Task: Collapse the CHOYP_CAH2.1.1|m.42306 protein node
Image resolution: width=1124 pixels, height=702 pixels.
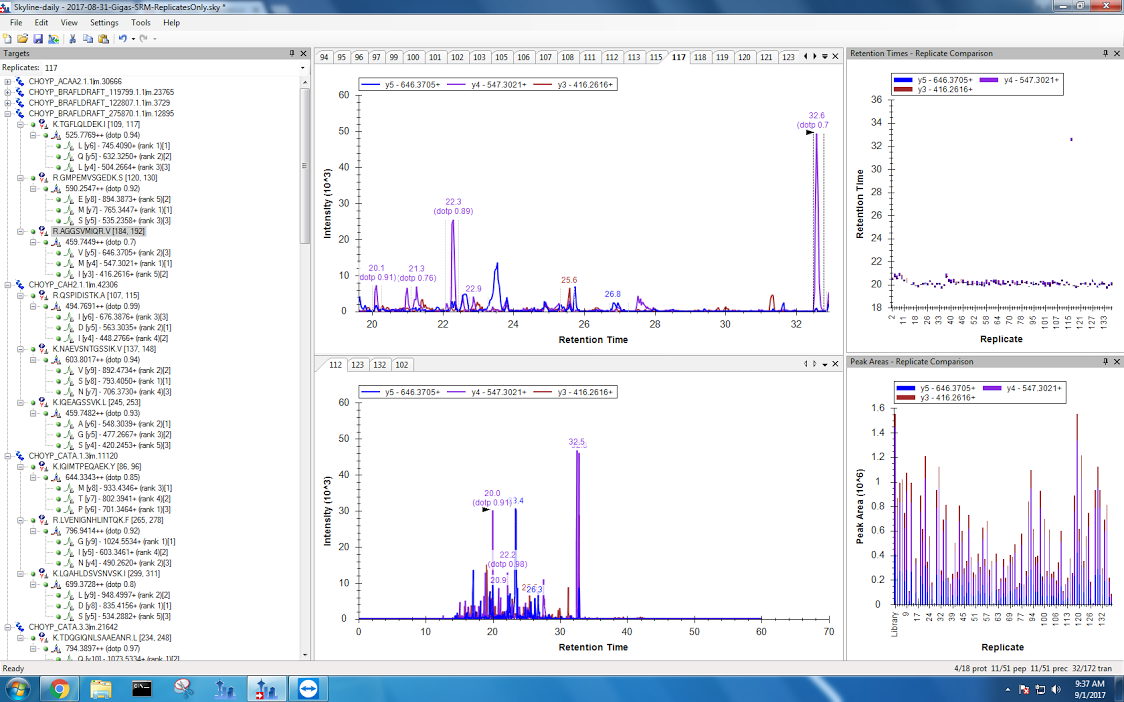Action: click(x=8, y=285)
